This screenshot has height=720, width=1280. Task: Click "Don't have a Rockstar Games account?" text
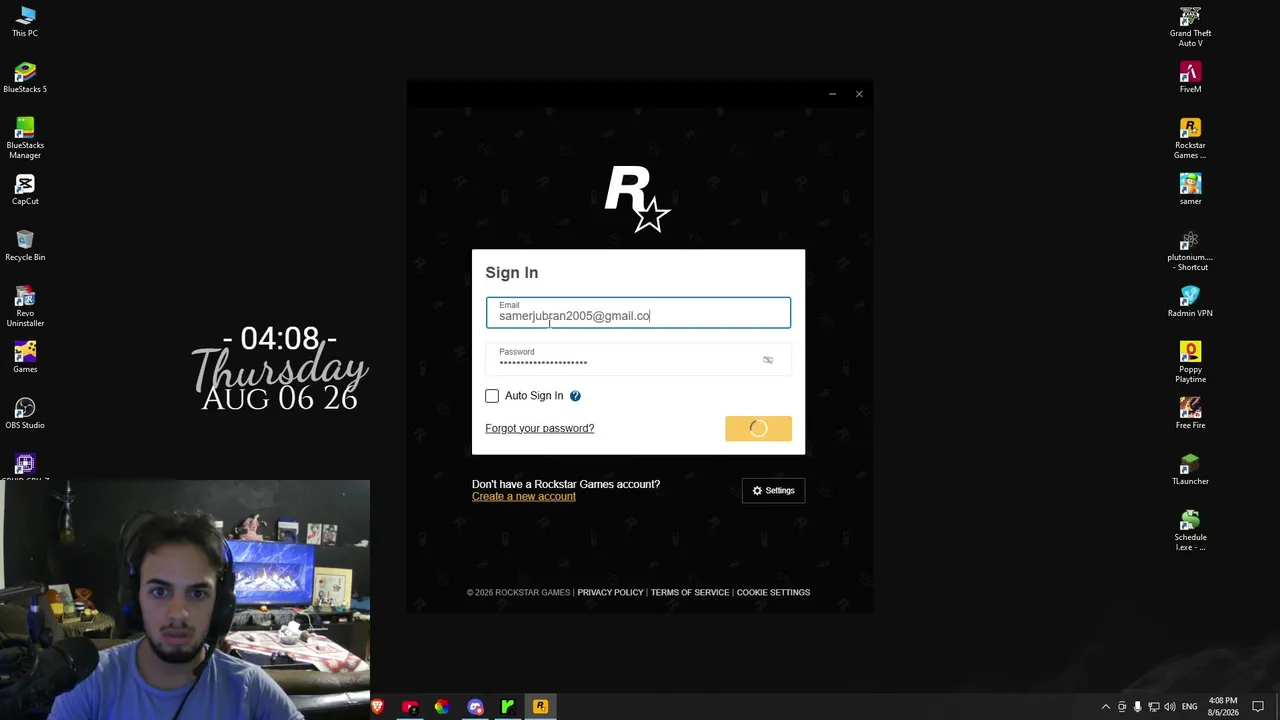point(566,484)
